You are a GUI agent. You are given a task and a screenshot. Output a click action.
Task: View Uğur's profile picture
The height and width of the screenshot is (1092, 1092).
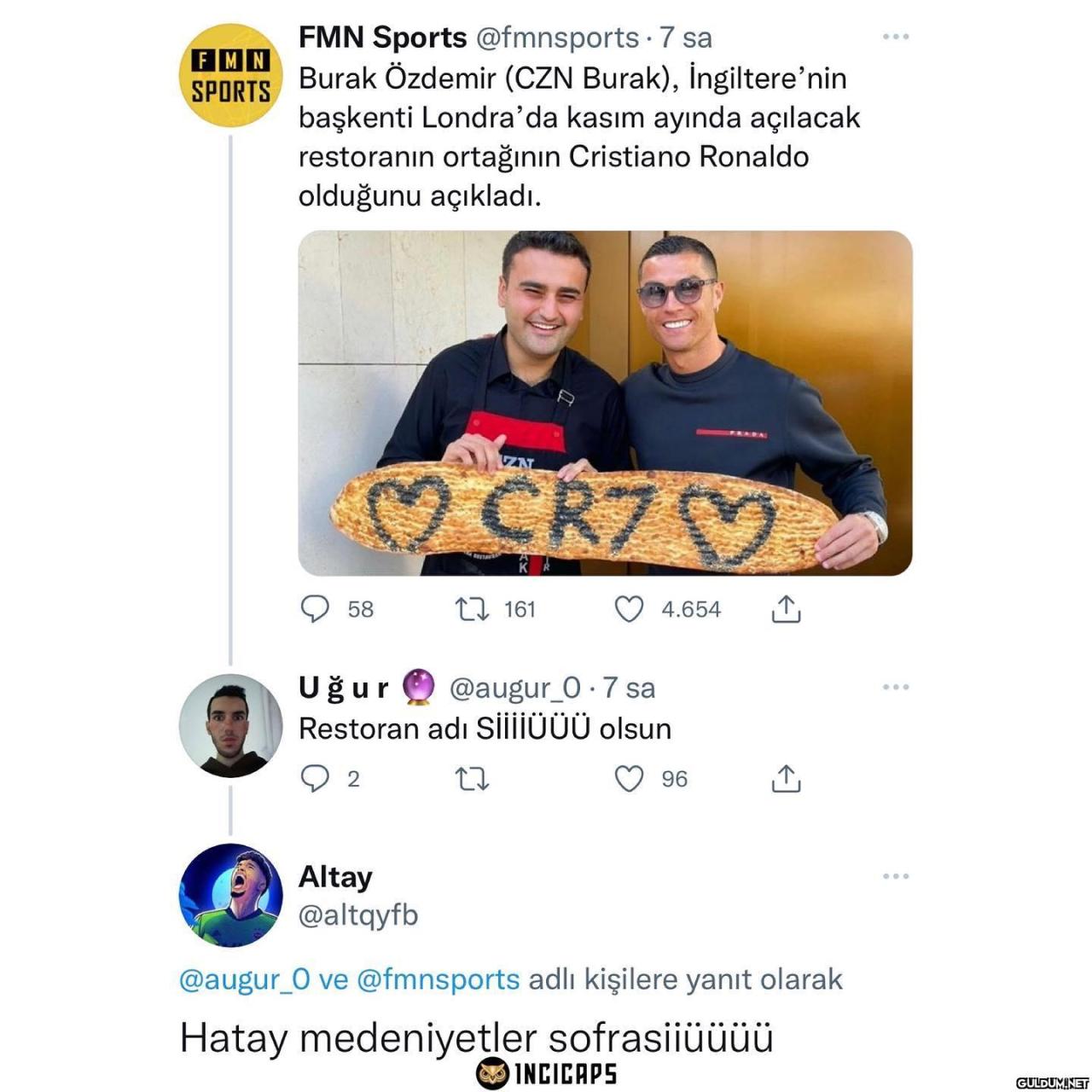[230, 725]
